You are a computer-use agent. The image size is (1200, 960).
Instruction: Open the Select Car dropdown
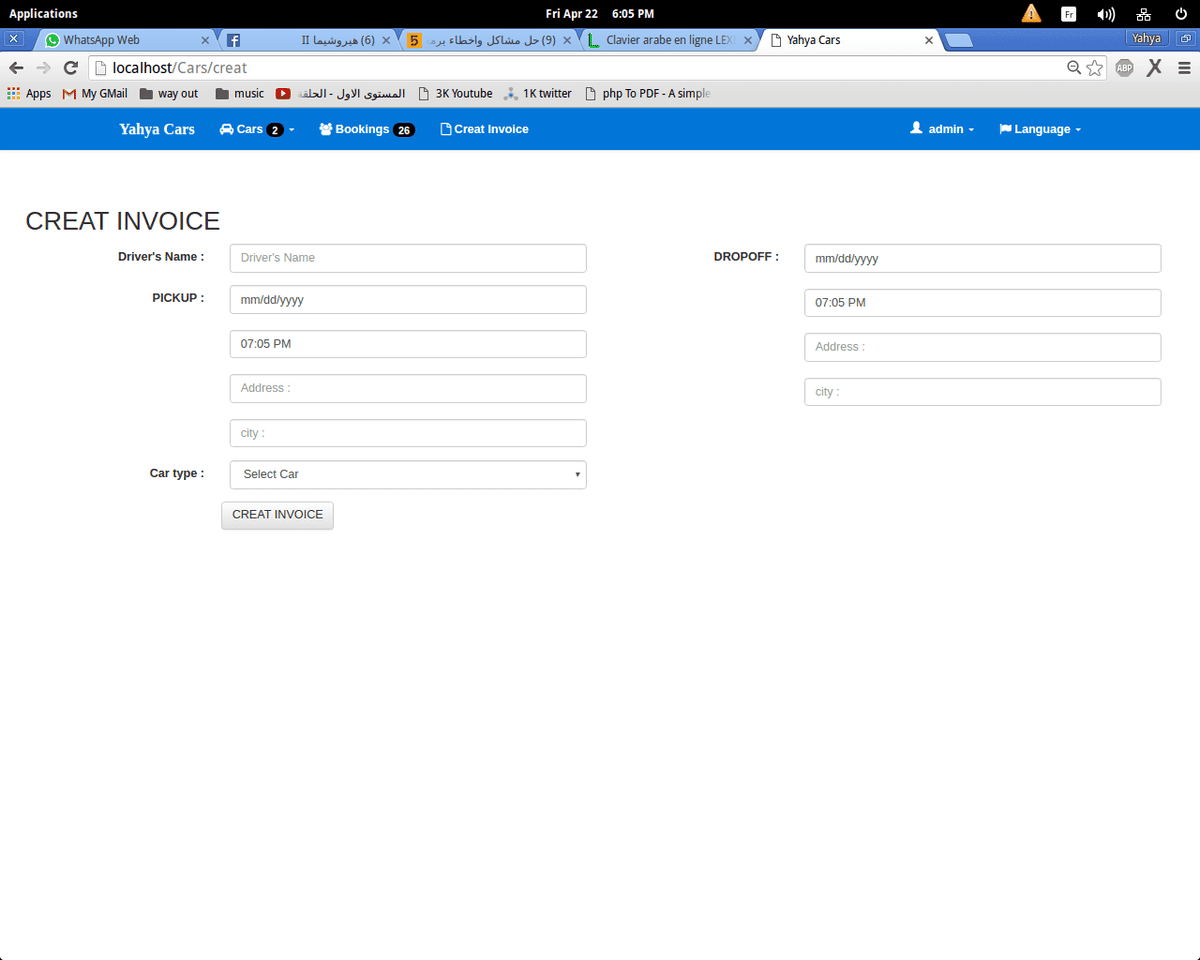pos(408,474)
